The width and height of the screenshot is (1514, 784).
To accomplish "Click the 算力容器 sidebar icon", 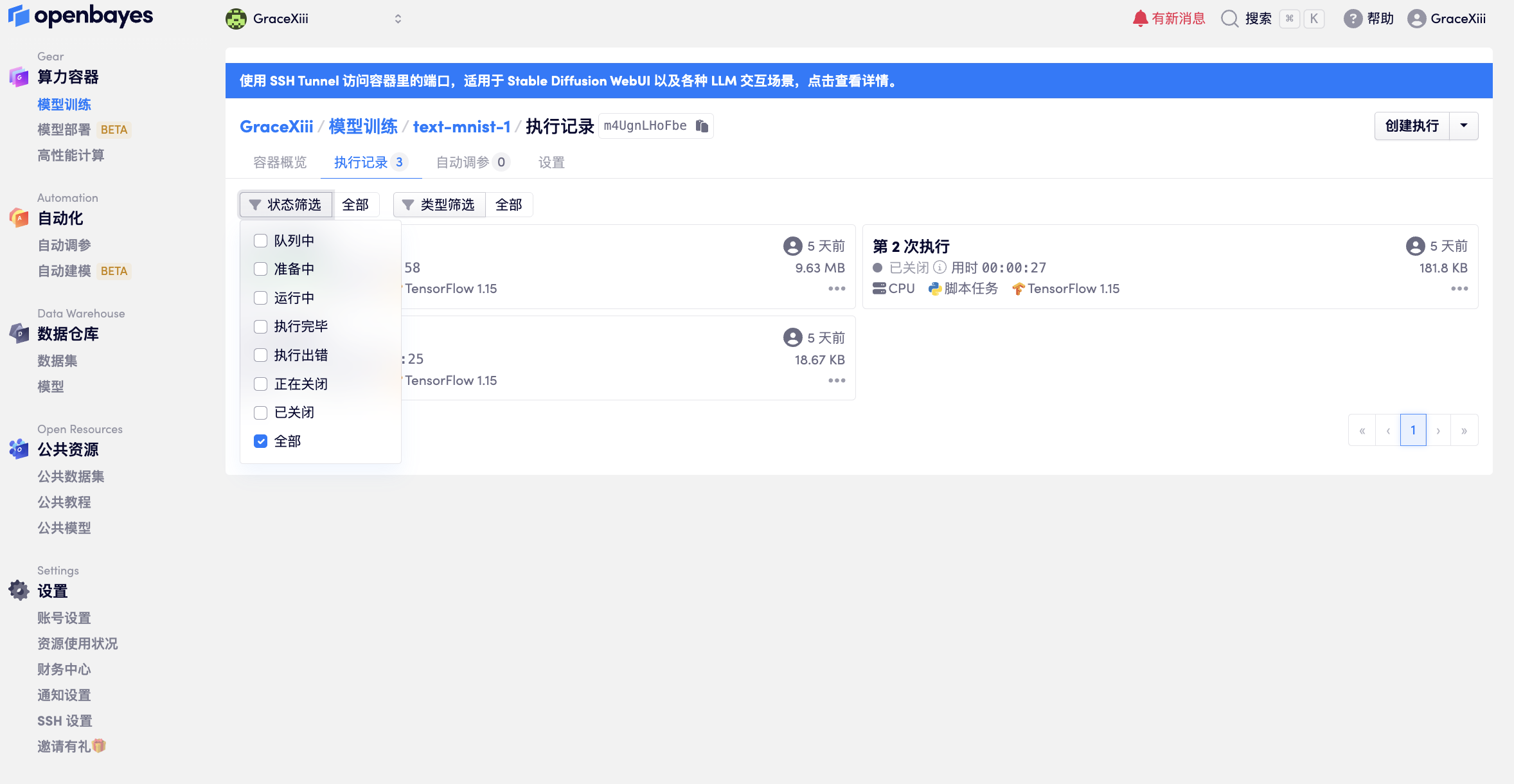I will 19,77.
